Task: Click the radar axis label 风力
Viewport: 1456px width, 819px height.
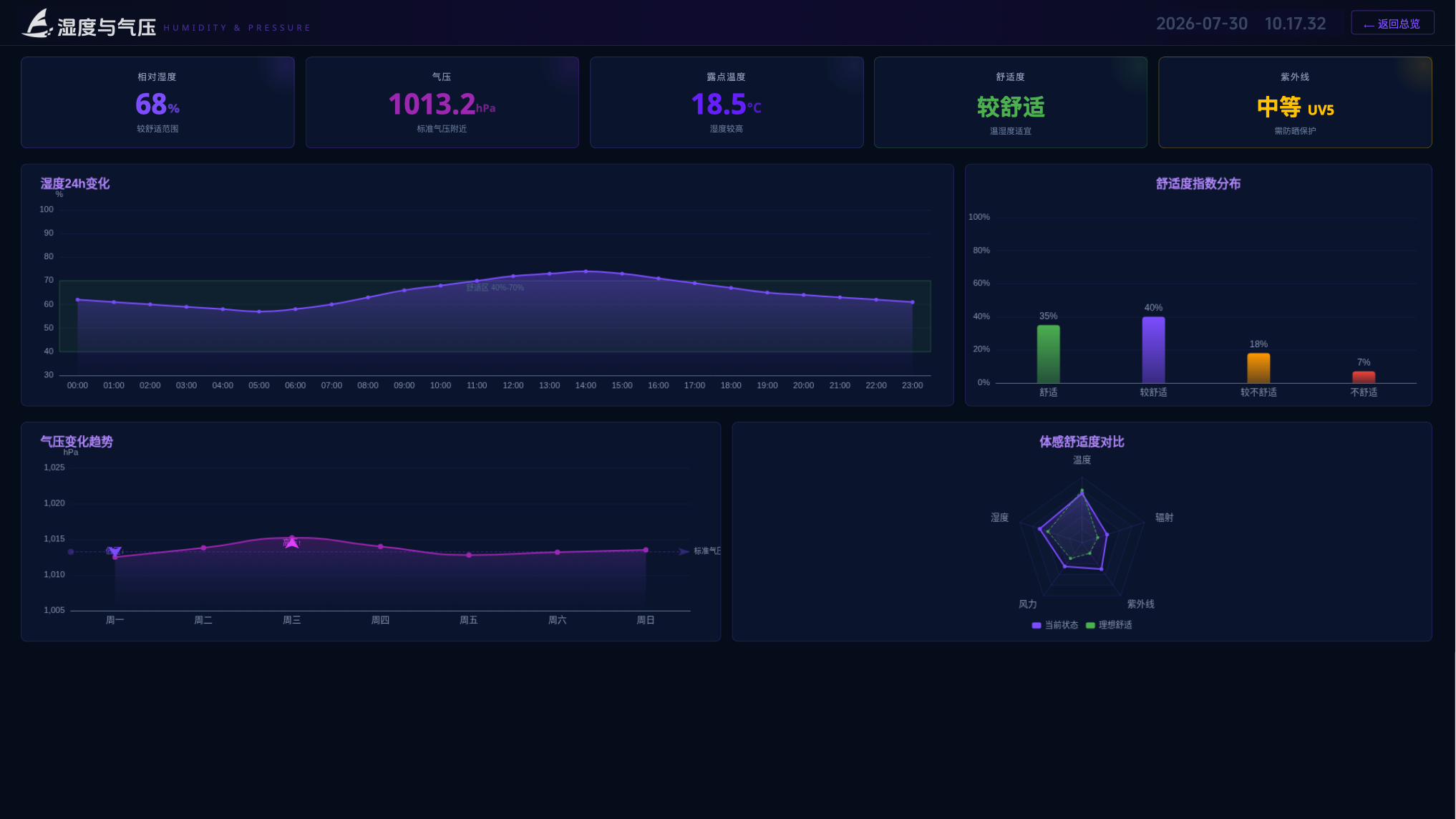Action: coord(1028,604)
